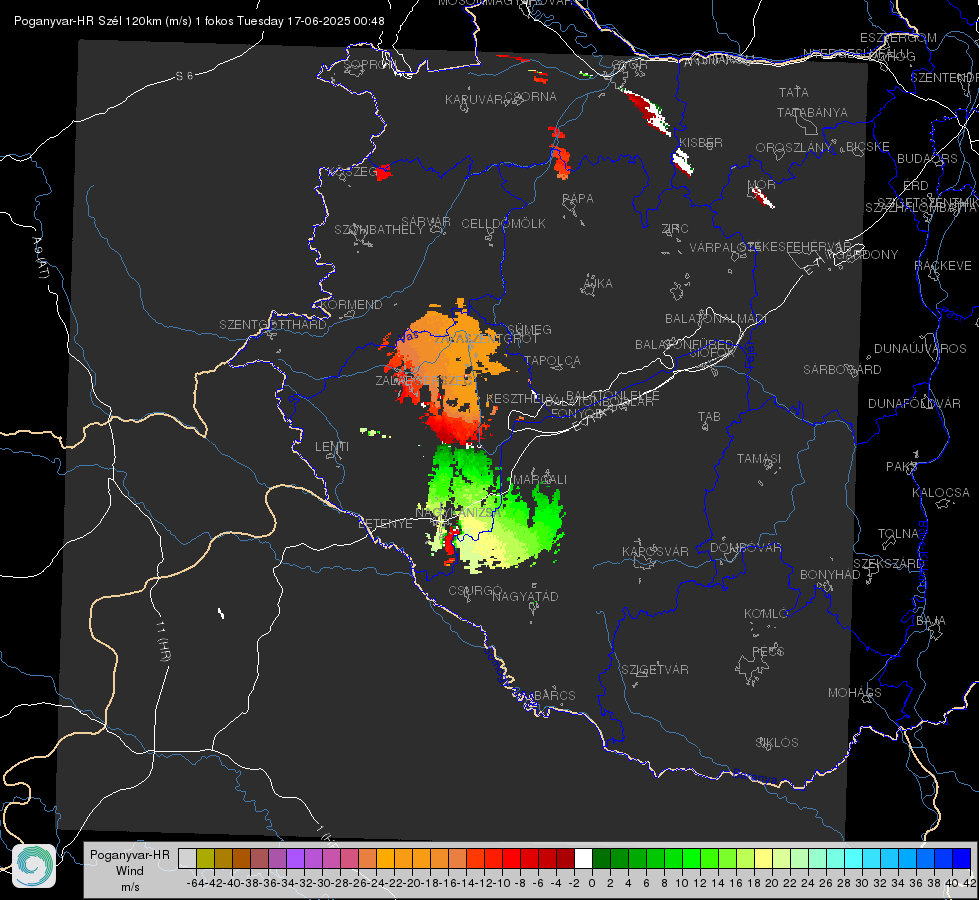Select the purple swatch between -34 and -32
The image size is (979, 900).
(295, 858)
